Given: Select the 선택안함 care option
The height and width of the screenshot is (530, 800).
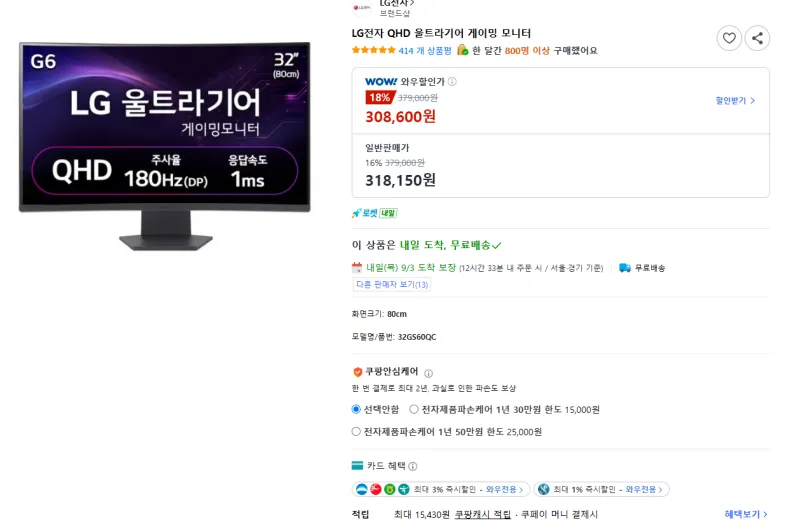Looking at the screenshot, I should pos(356,409).
